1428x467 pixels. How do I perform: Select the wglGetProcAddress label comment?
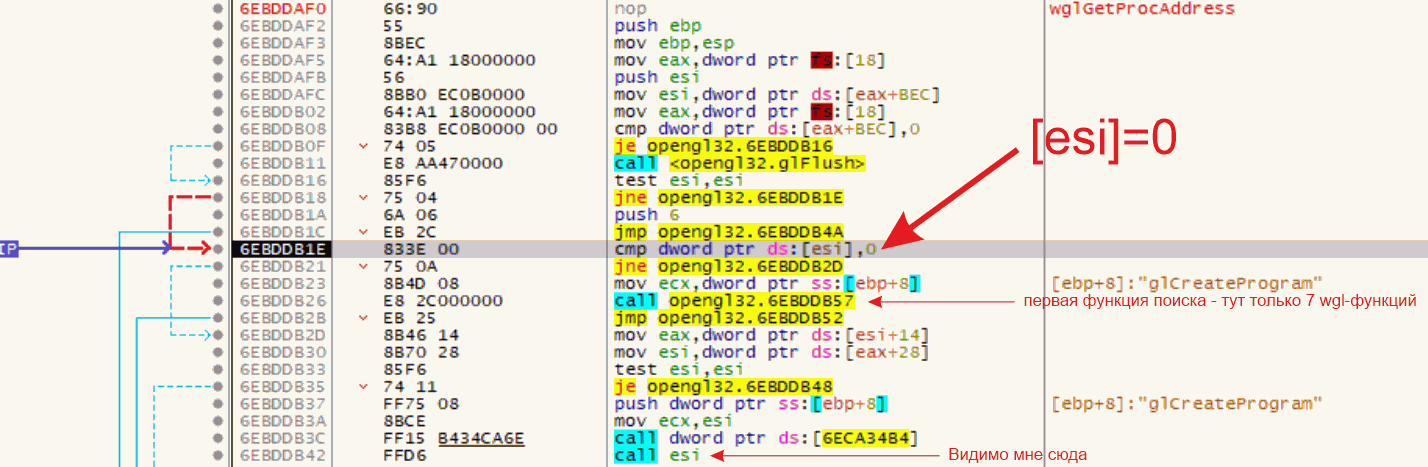click(x=1142, y=9)
